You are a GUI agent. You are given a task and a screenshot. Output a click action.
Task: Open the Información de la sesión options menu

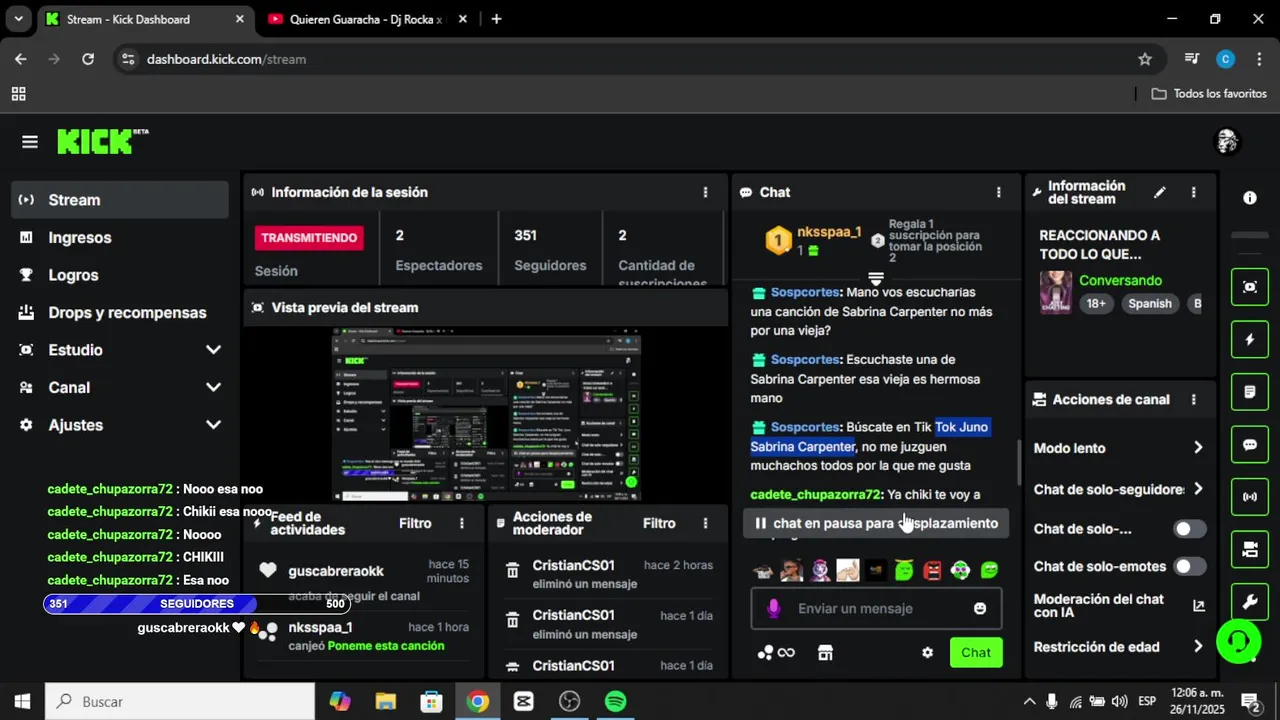coord(705,192)
